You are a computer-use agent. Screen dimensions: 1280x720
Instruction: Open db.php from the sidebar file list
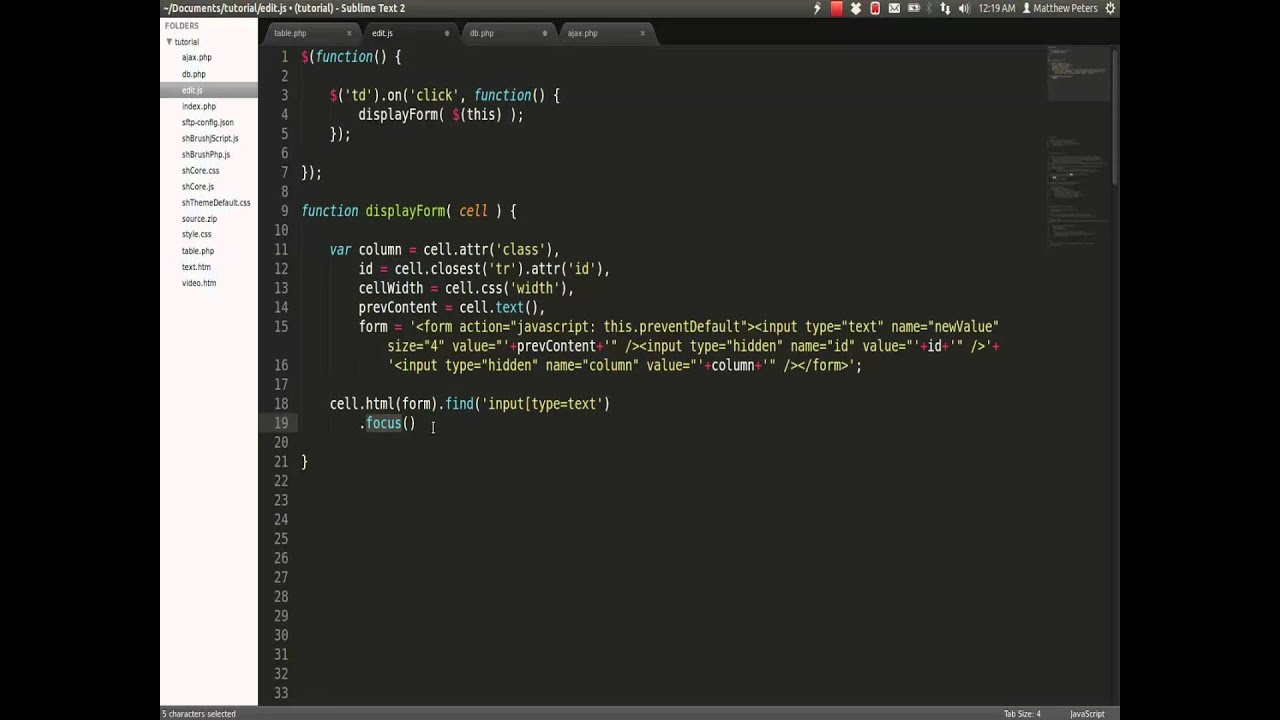click(x=193, y=74)
